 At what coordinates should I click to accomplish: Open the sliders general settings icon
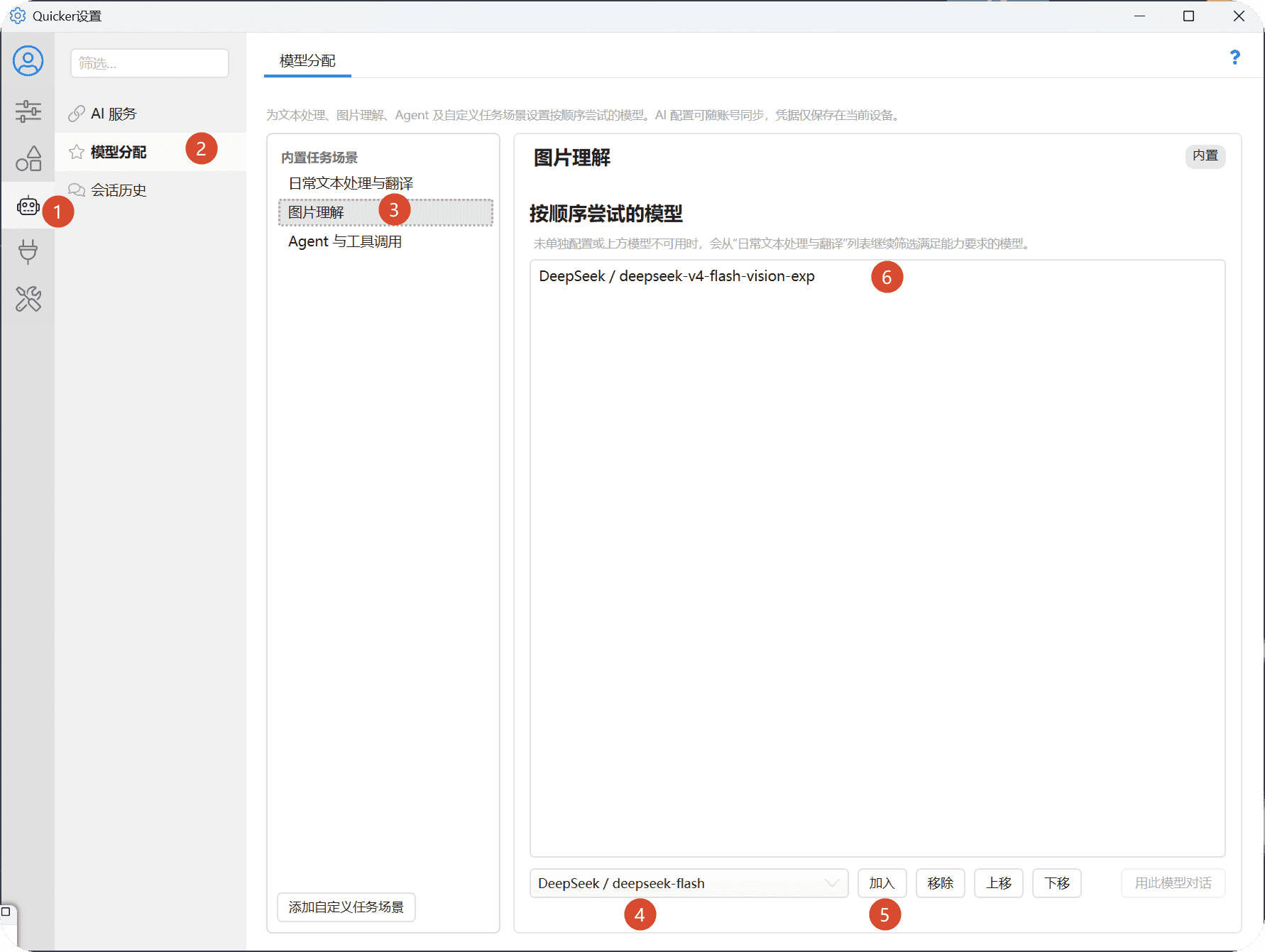28,111
